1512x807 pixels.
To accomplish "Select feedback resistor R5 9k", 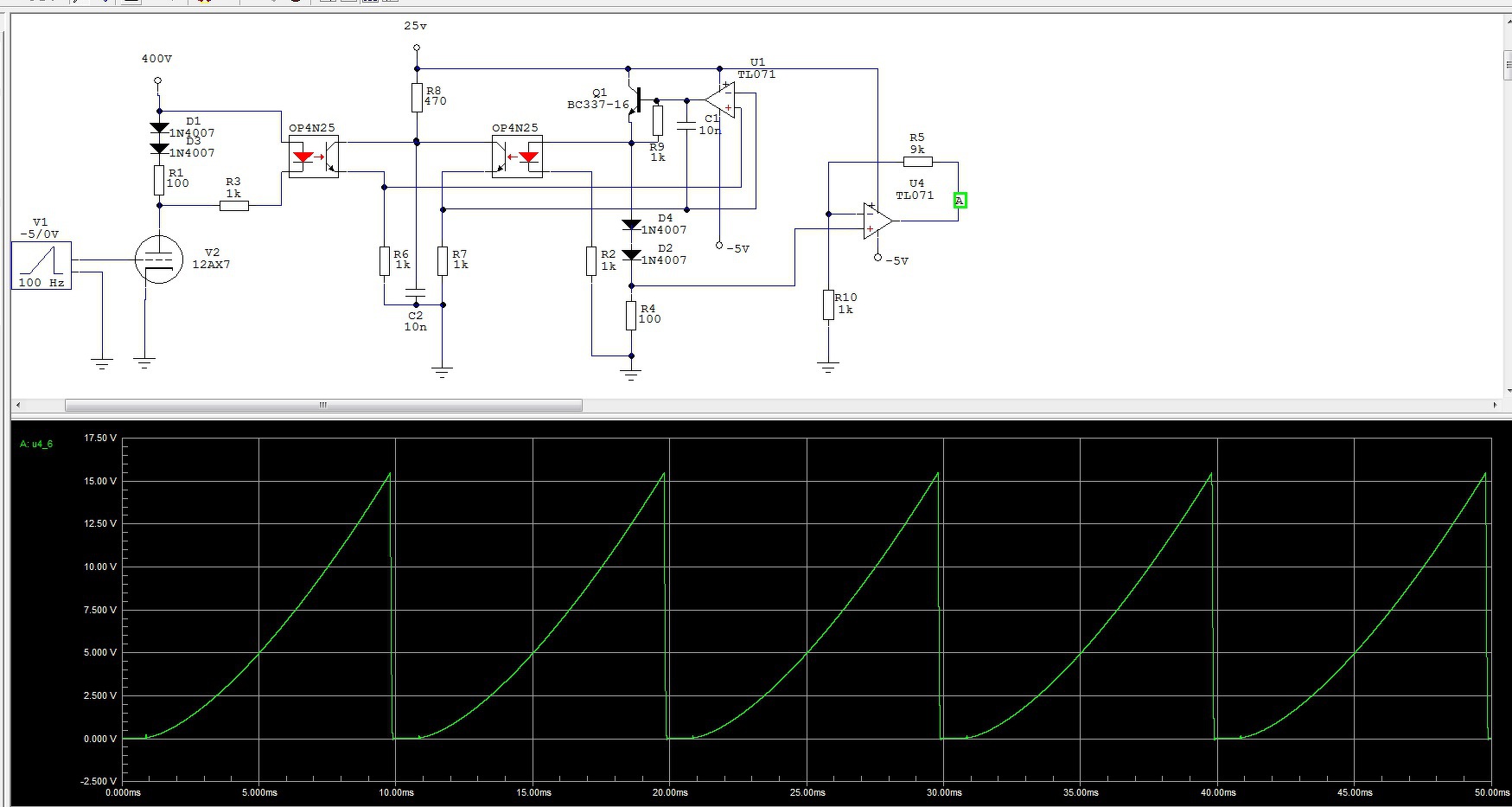I will pyautogui.click(x=918, y=162).
